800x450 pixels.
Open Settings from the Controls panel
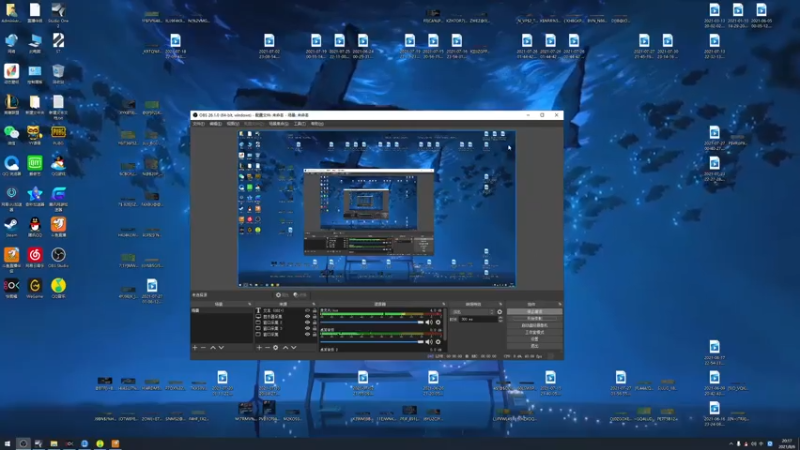pyautogui.click(x=535, y=339)
